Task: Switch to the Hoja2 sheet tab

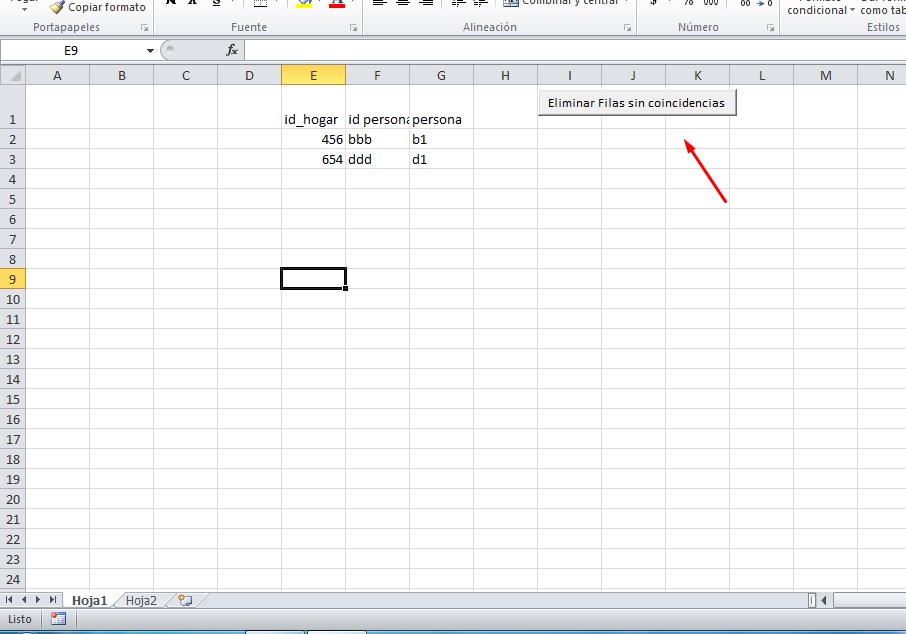Action: point(141,600)
